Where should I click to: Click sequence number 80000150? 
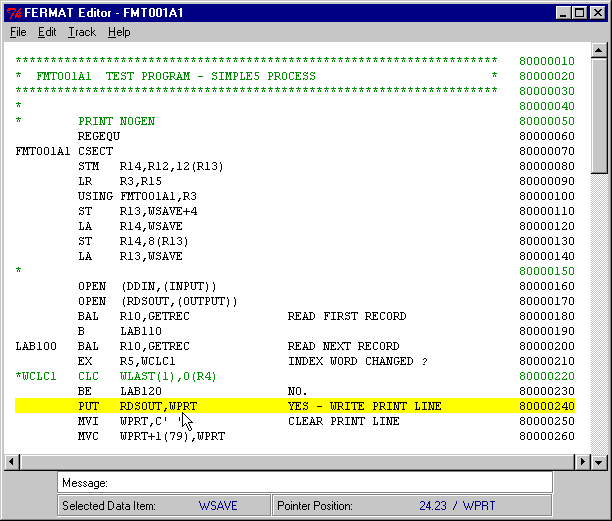coord(547,271)
